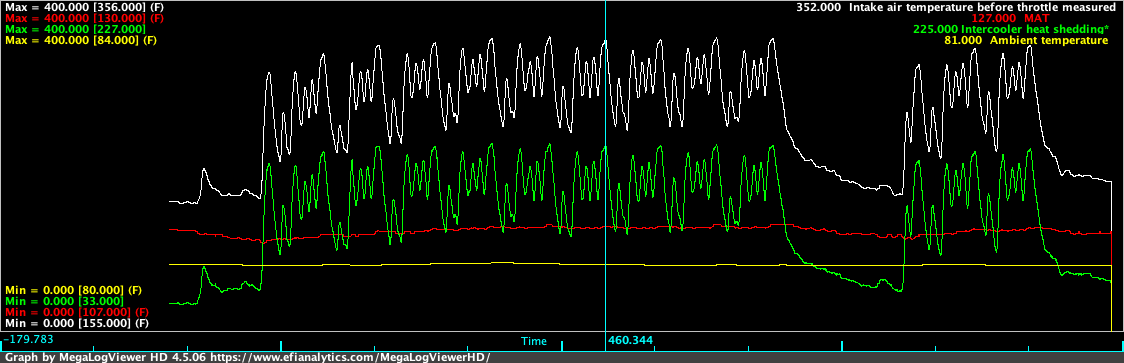Click the yellow Max = 400.000 [84.000] label
The height and width of the screenshot is (363, 1124).
pyautogui.click(x=80, y=41)
